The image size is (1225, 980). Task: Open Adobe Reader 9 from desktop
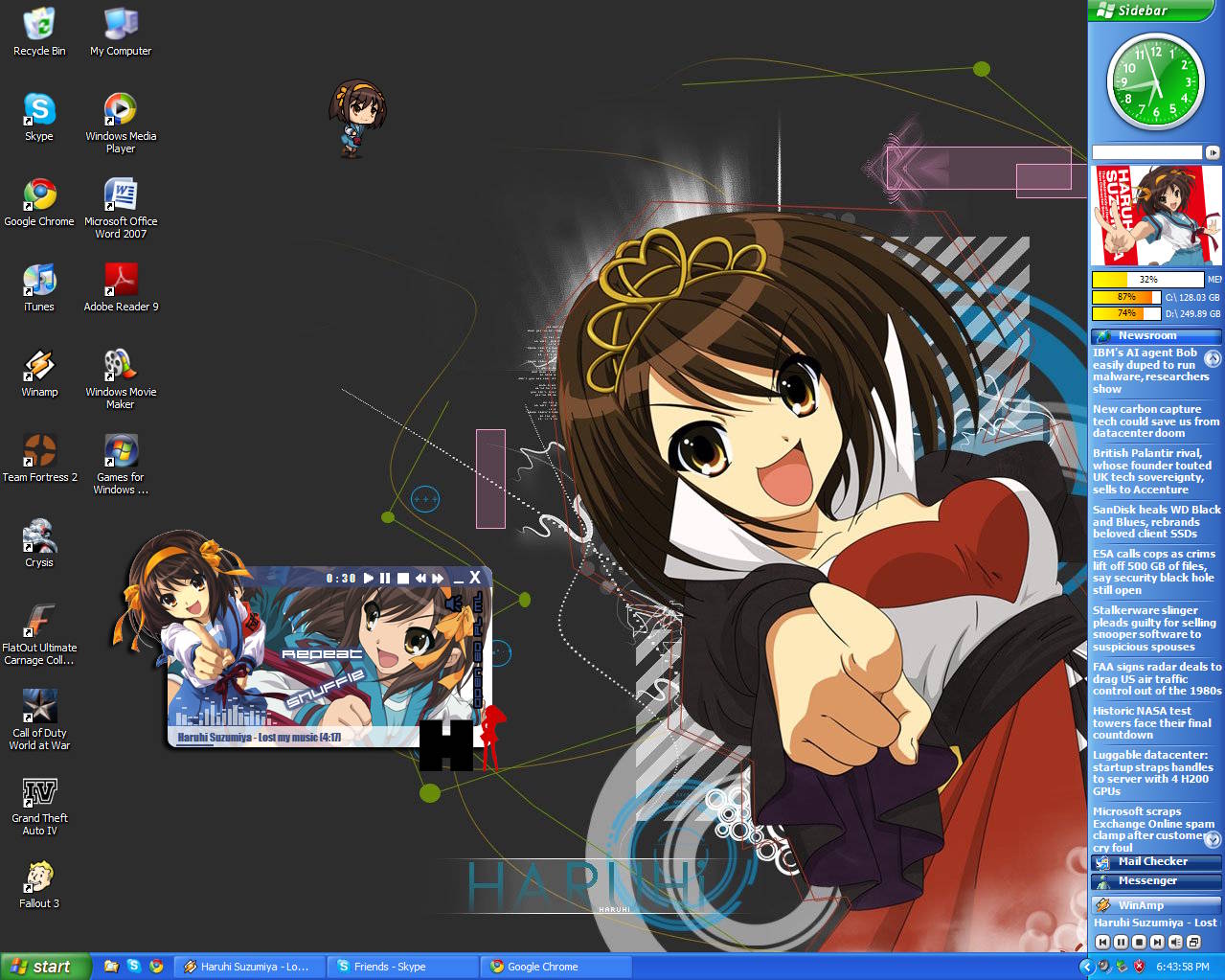tap(121, 281)
